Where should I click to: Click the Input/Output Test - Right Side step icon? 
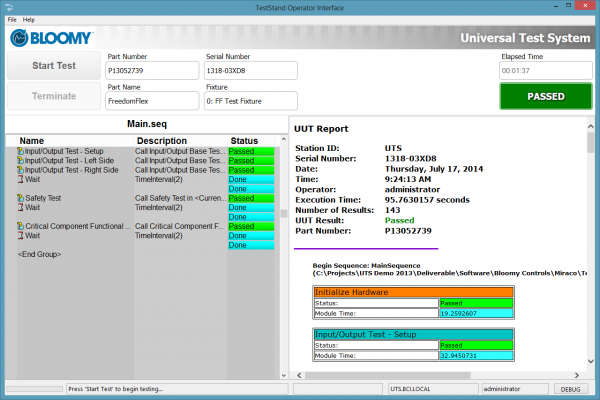pyautogui.click(x=20, y=170)
